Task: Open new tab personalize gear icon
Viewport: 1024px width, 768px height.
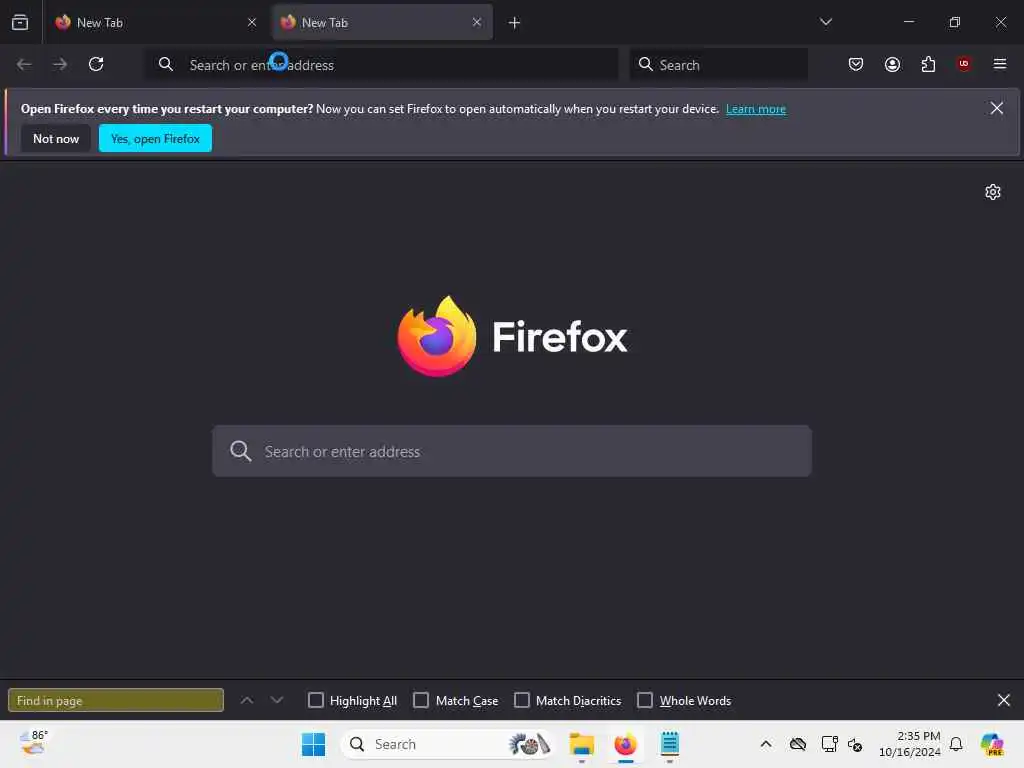Action: point(993,192)
